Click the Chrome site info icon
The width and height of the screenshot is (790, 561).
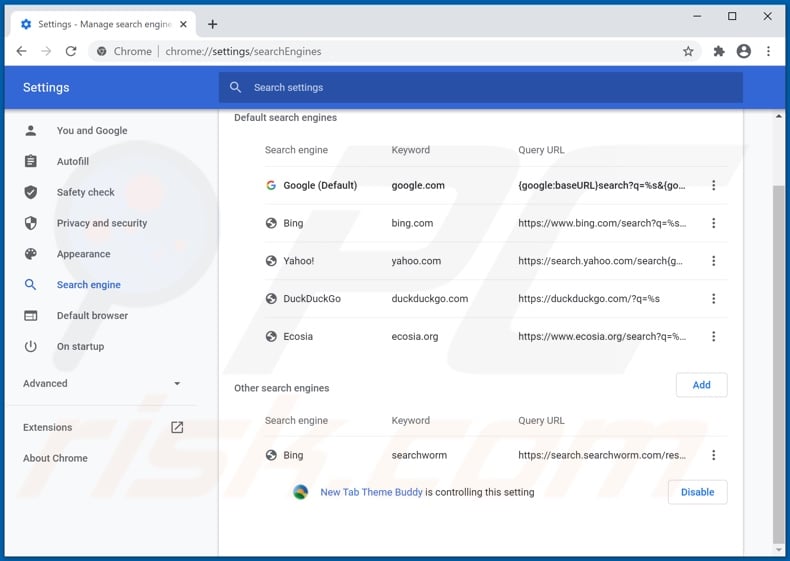102,51
